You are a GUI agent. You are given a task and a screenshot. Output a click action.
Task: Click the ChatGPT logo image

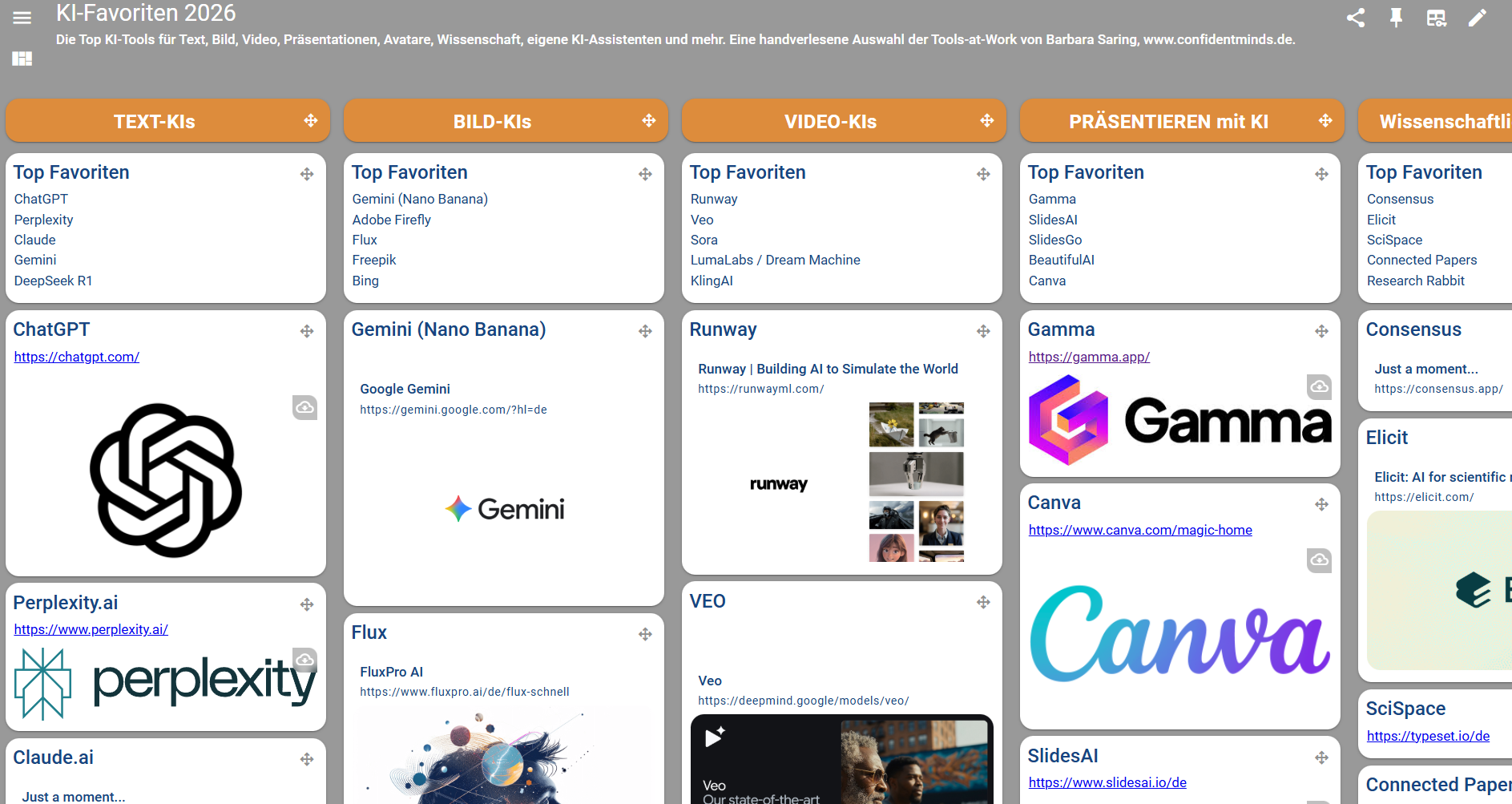tap(166, 480)
